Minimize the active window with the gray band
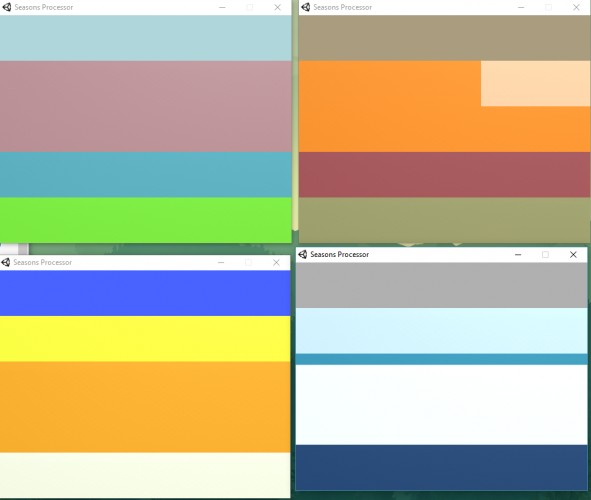The image size is (591, 500). point(518,255)
